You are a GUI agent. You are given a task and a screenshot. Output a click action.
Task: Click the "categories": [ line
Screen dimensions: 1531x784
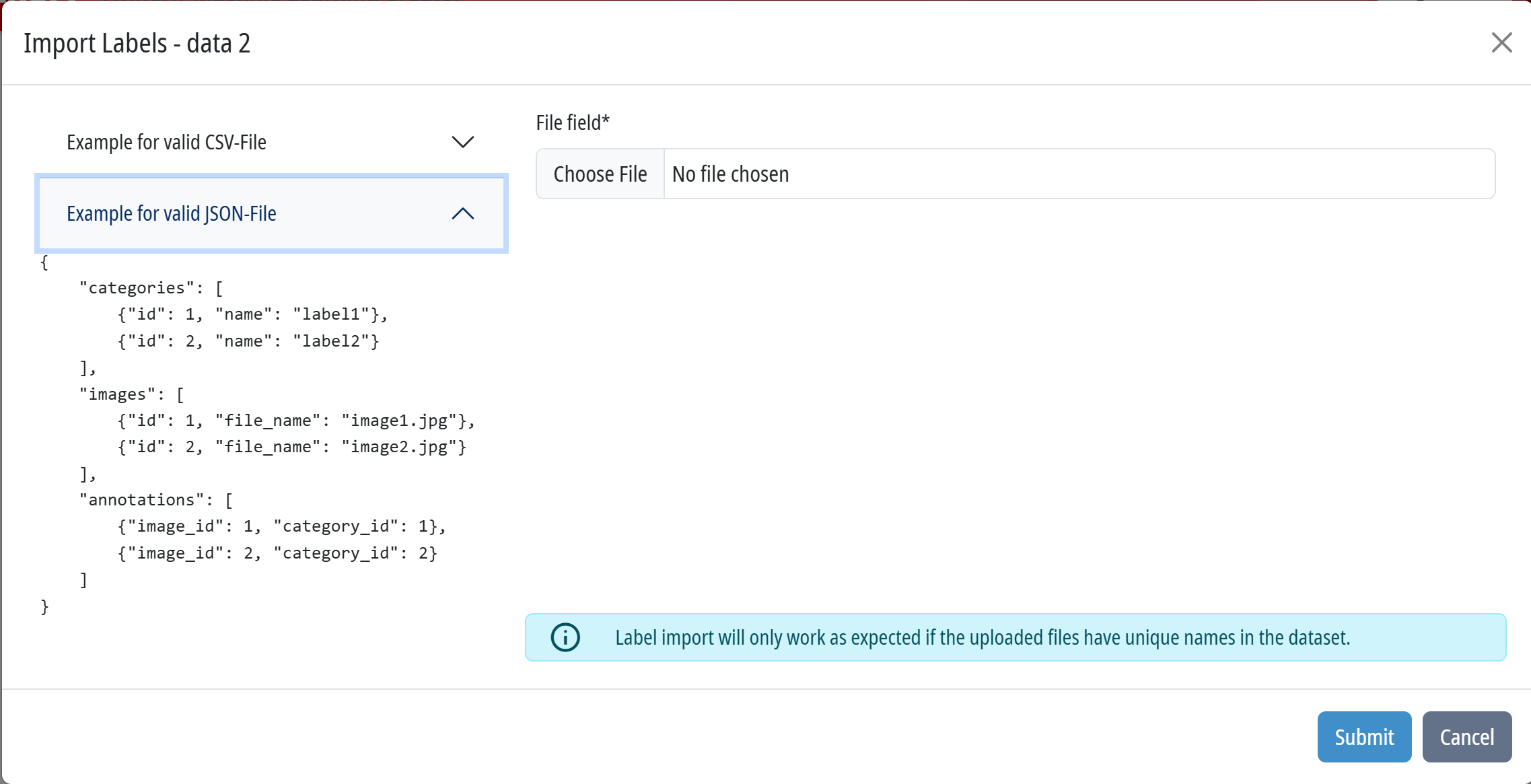(151, 288)
